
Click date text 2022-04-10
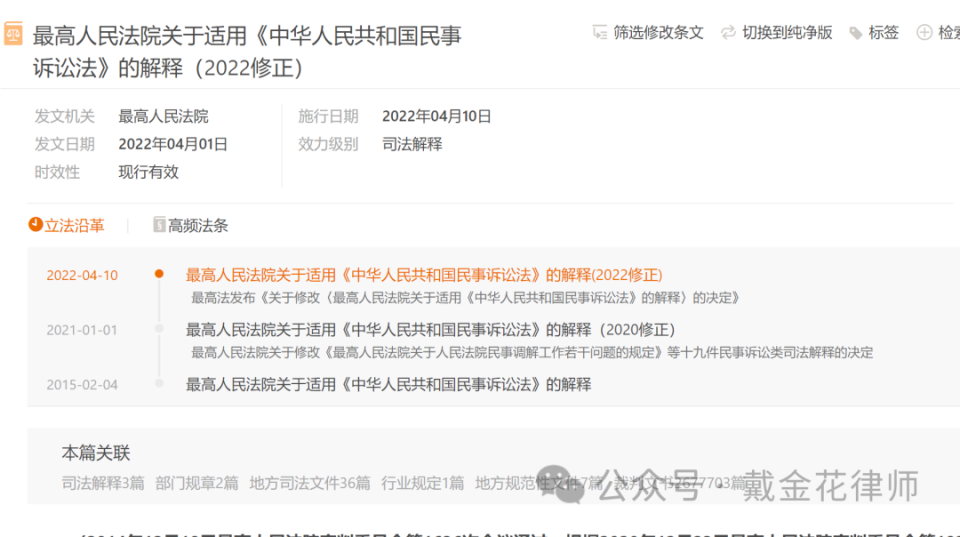[82, 276]
